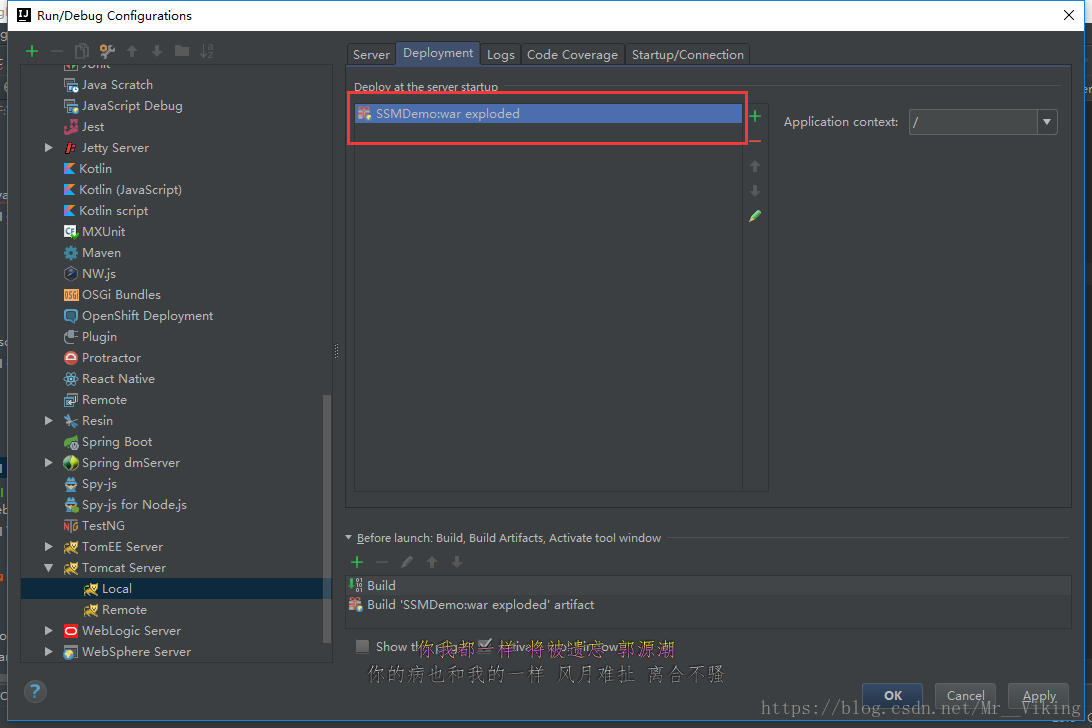Expand WebLogic Server node
1092x728 pixels.
click(x=48, y=630)
